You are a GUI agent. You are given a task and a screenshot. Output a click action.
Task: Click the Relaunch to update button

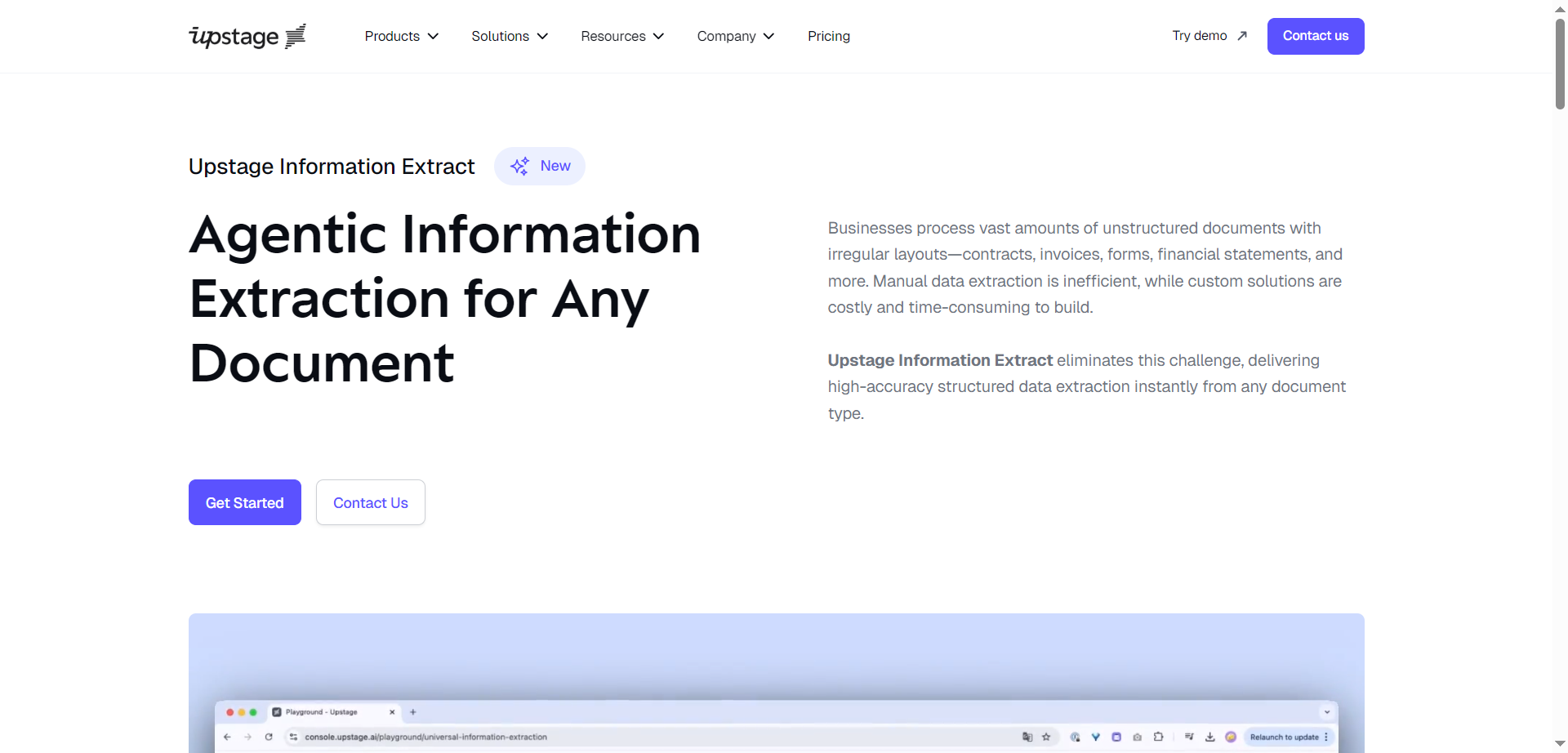[1288, 737]
